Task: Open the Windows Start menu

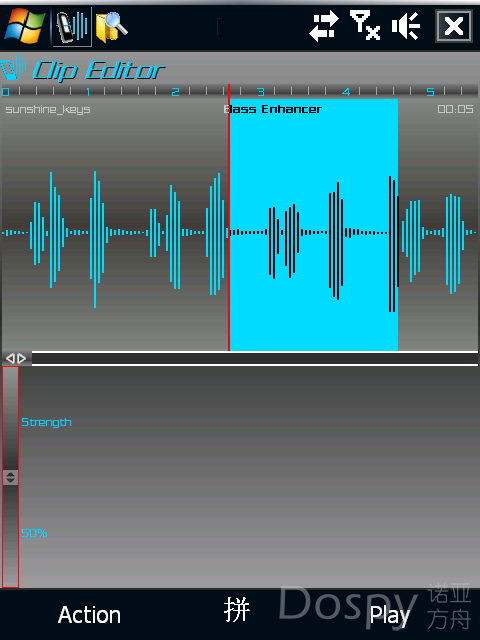Action: click(25, 26)
